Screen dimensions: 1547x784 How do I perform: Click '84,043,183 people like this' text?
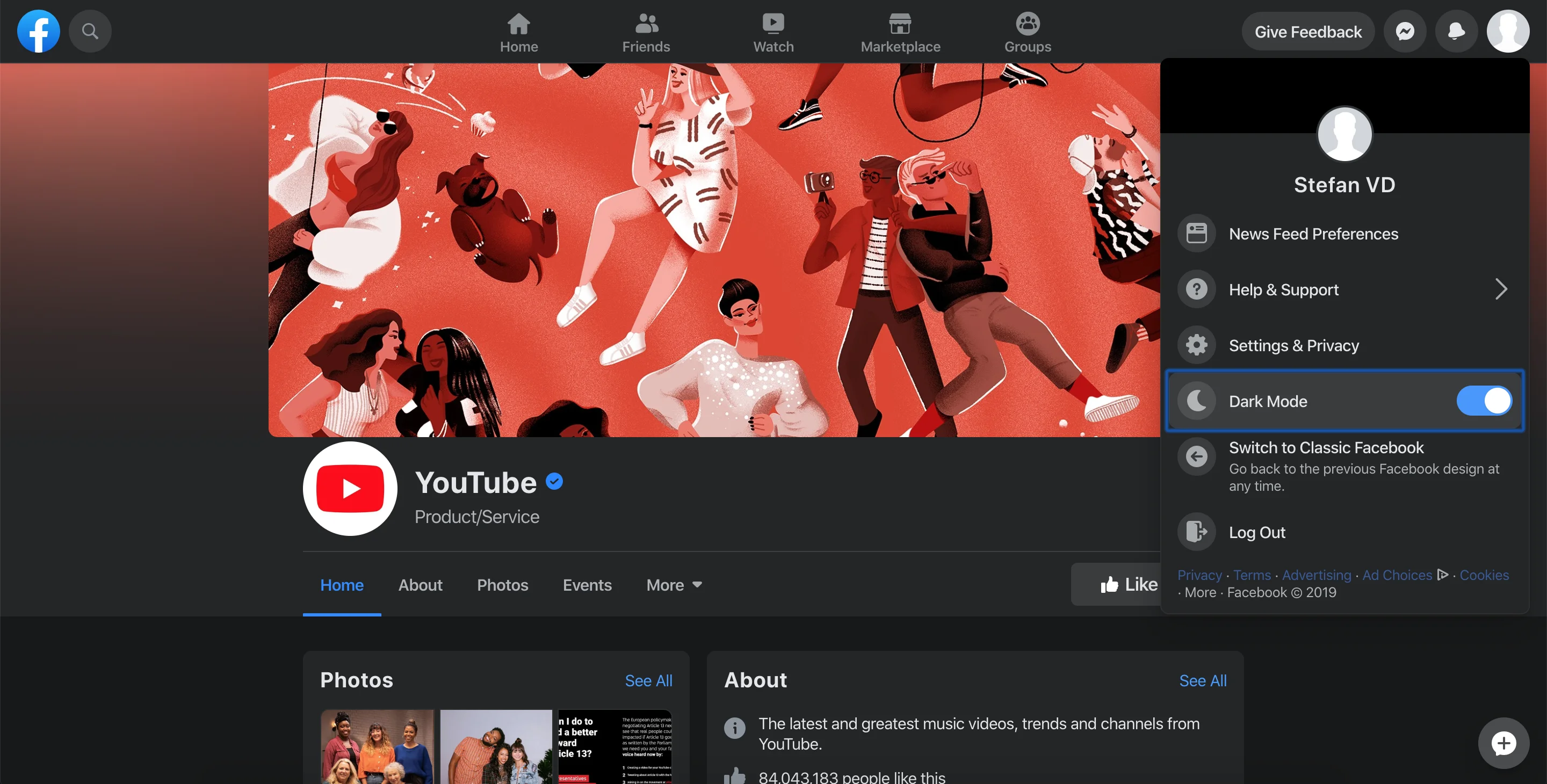coord(851,777)
